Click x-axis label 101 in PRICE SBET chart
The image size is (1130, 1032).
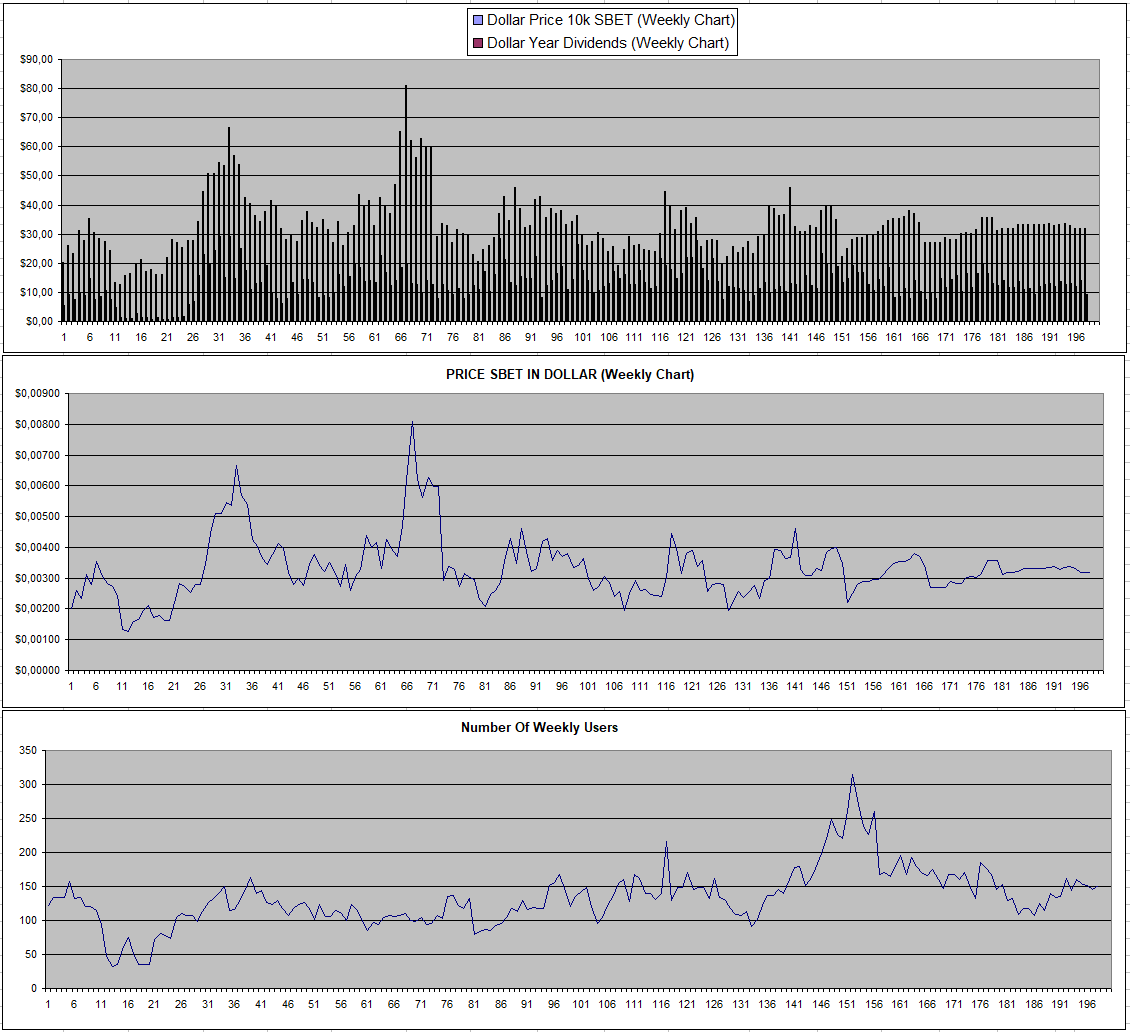[588, 686]
